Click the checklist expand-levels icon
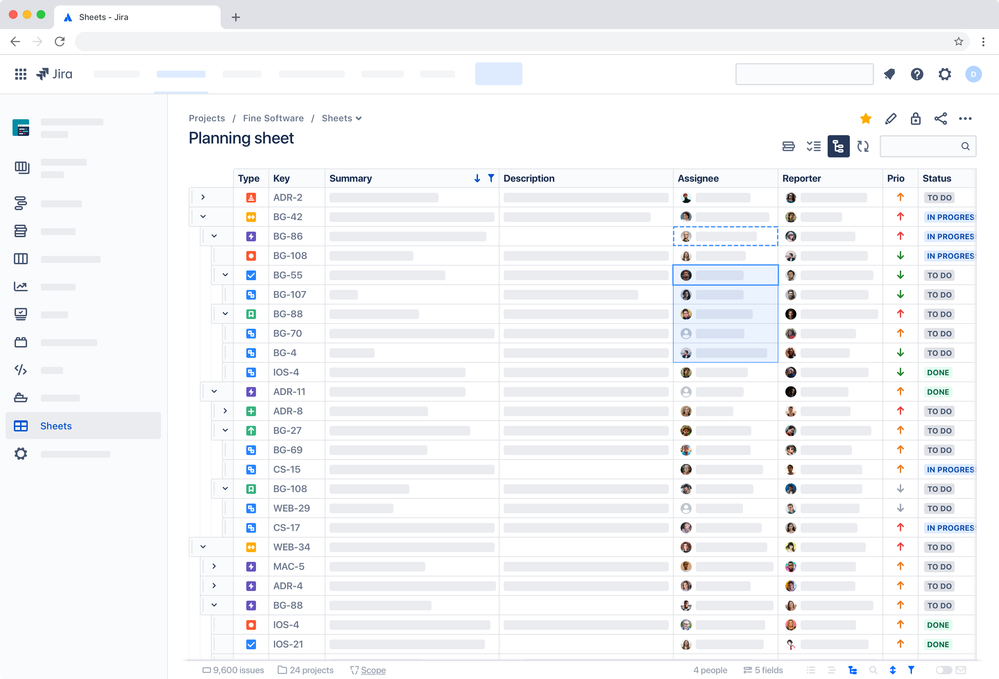 click(814, 147)
